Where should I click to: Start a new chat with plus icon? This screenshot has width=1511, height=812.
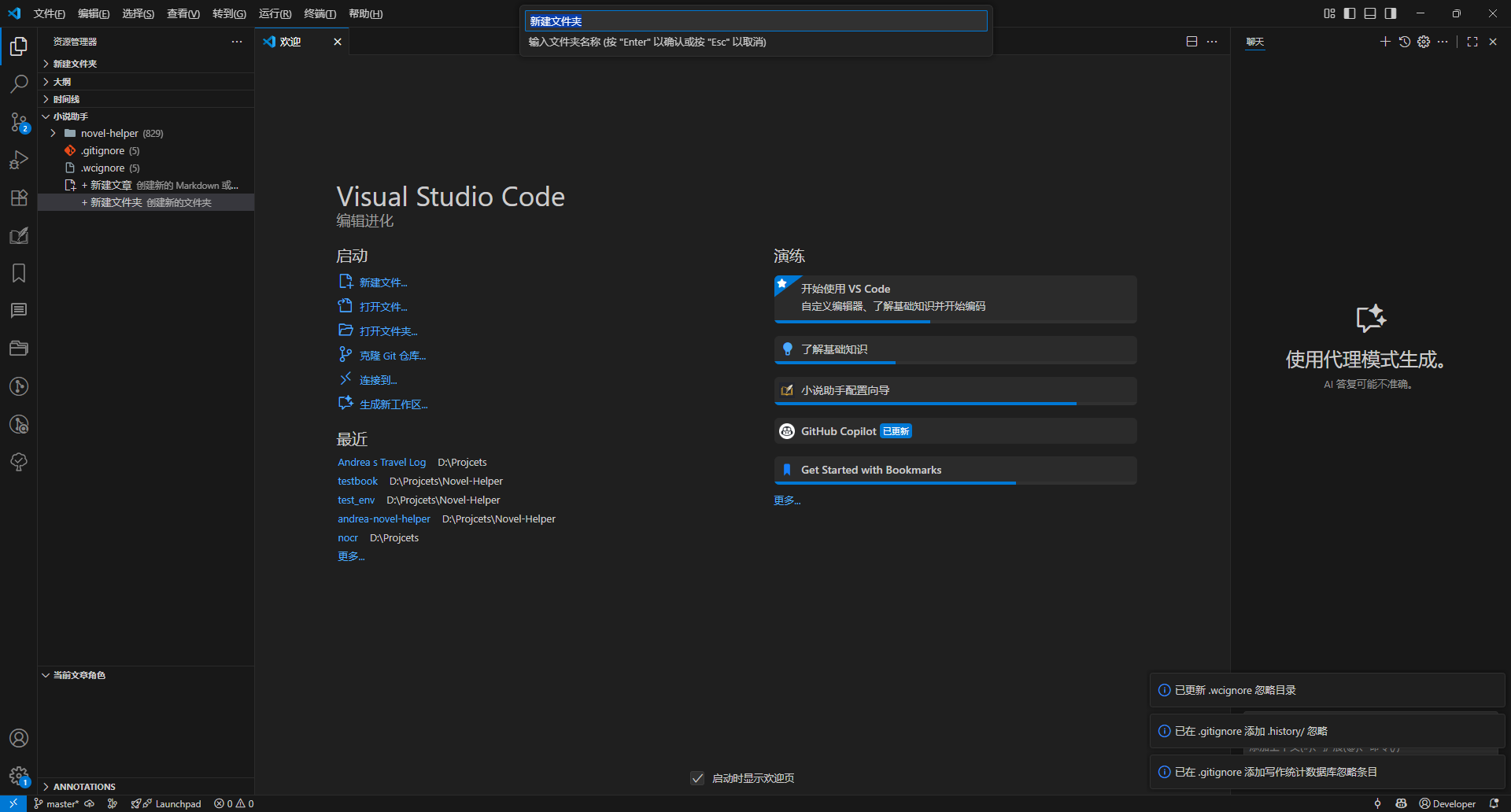point(1385,42)
